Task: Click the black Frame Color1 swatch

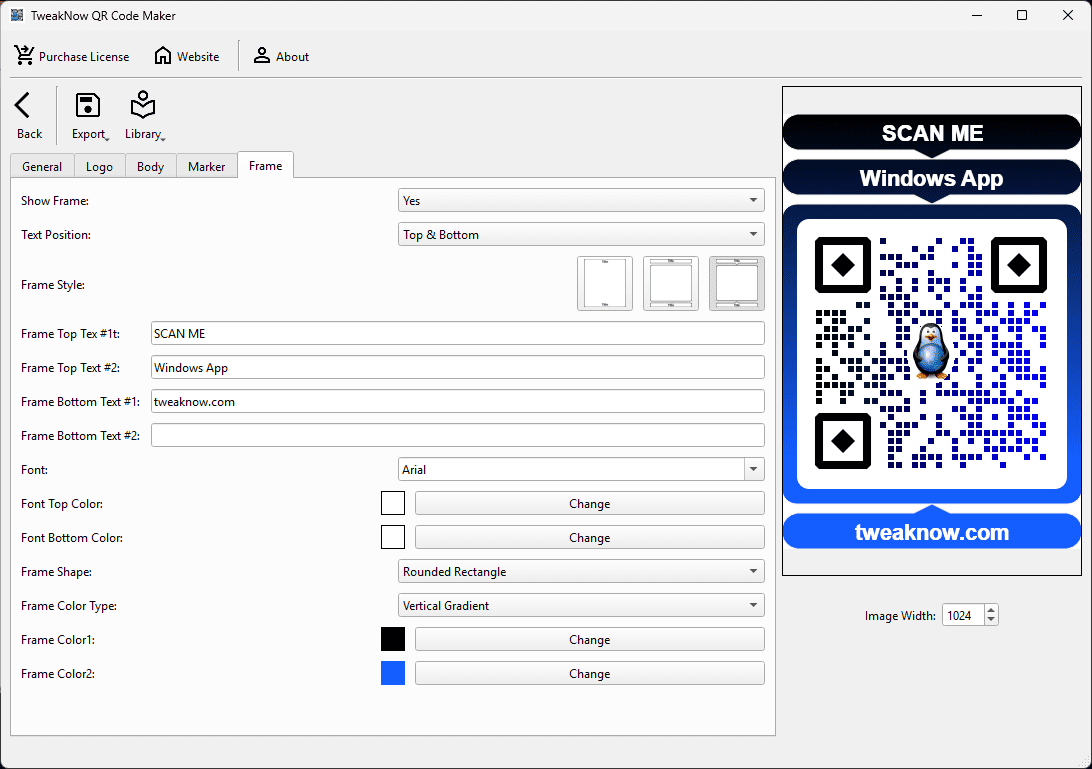Action: [393, 639]
